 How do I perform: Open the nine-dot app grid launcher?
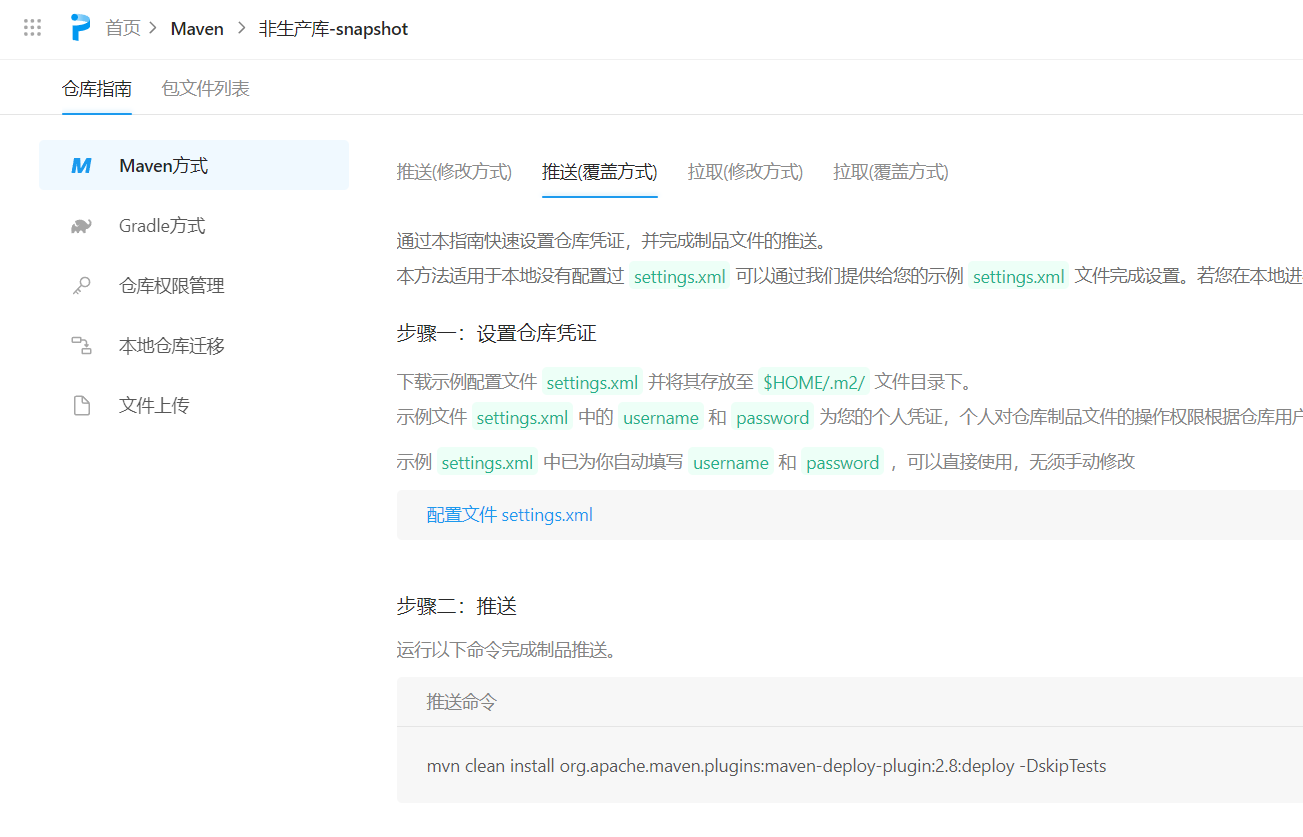point(32,28)
